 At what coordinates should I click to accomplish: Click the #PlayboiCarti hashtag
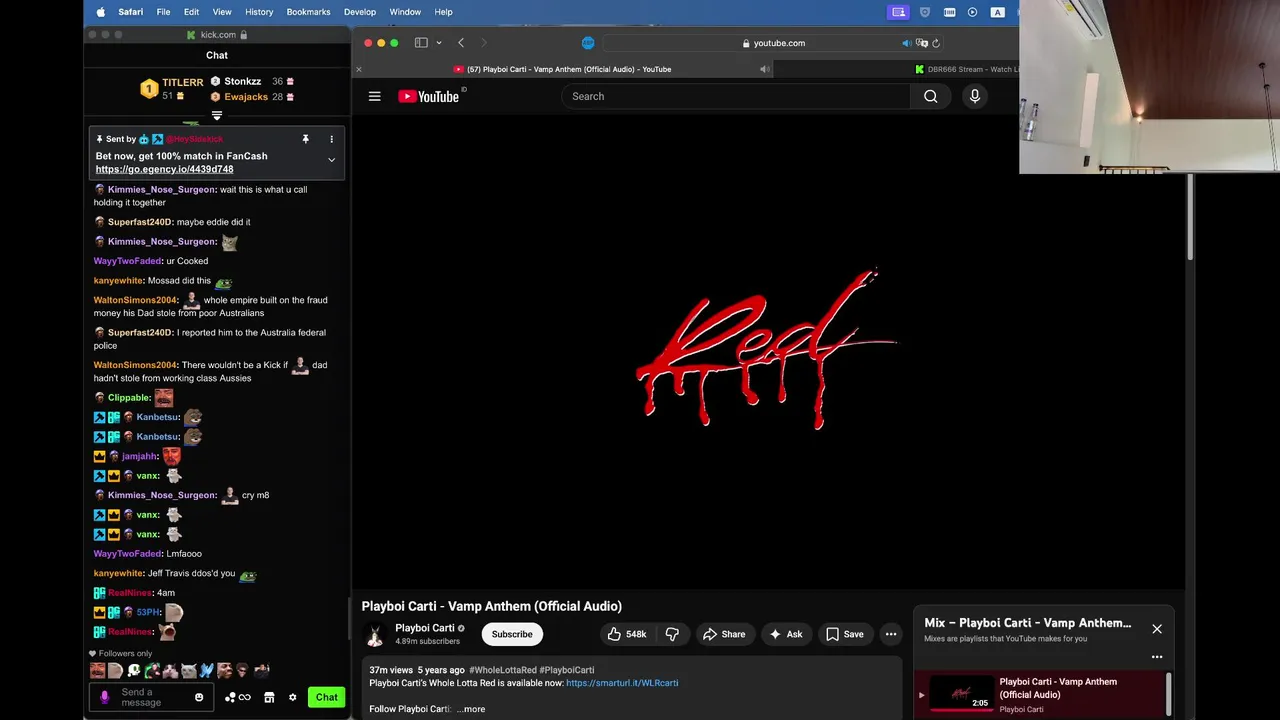coord(567,670)
